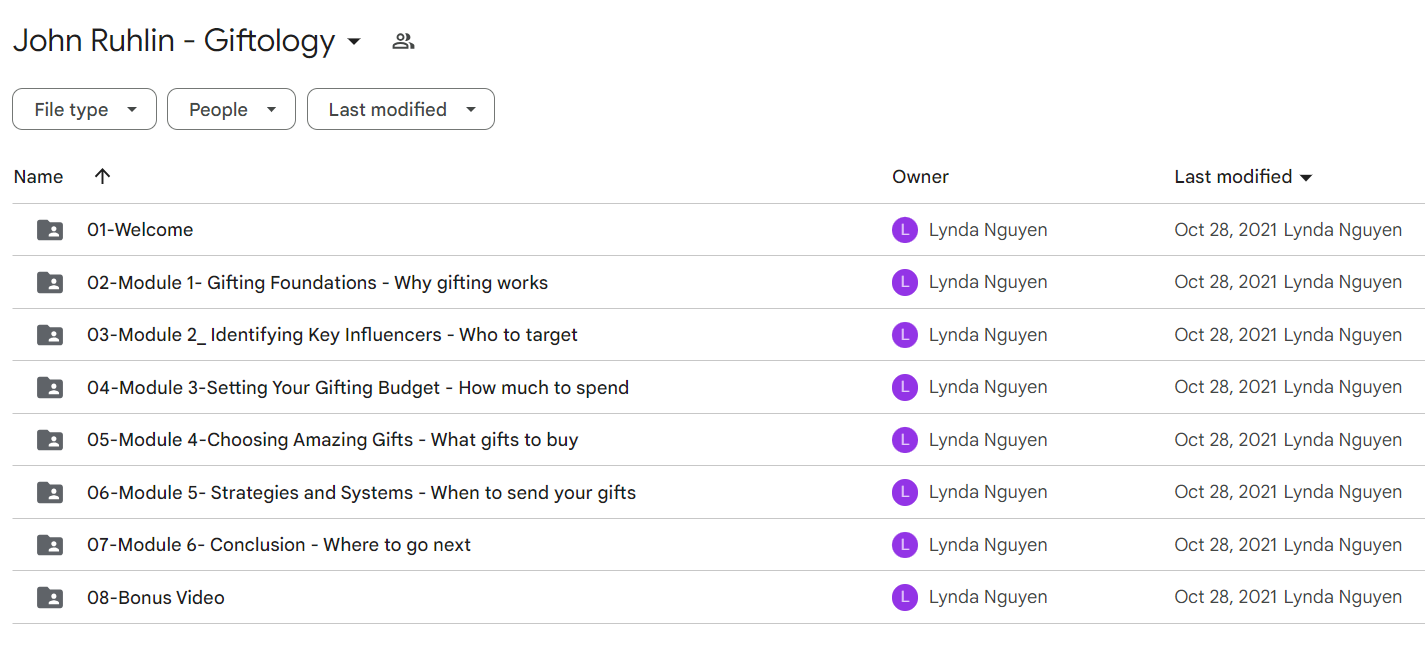Viewport: 1425px width, 670px height.
Task: Select 02-Module 1- Gifting Foundations folder
Action: pos(317,282)
